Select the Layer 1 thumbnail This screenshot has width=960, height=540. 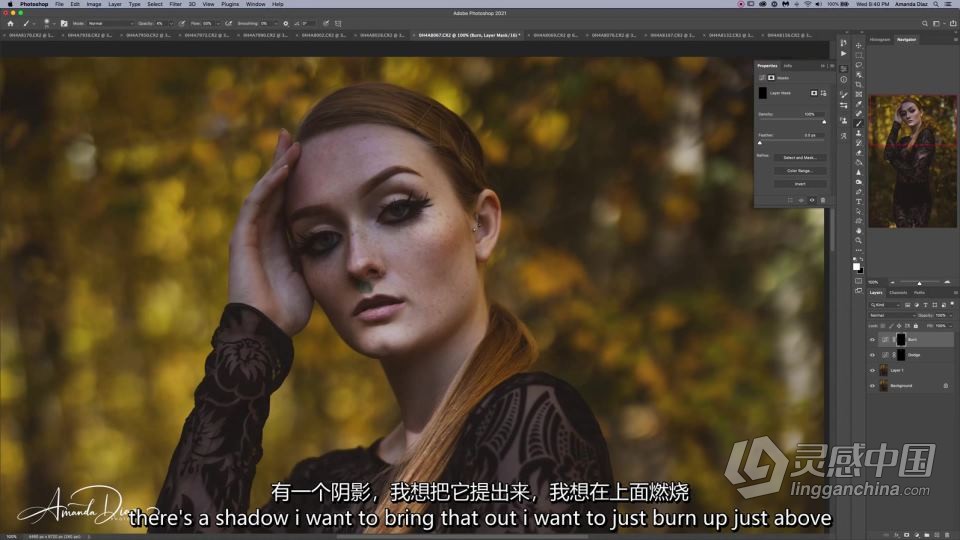(x=883, y=370)
